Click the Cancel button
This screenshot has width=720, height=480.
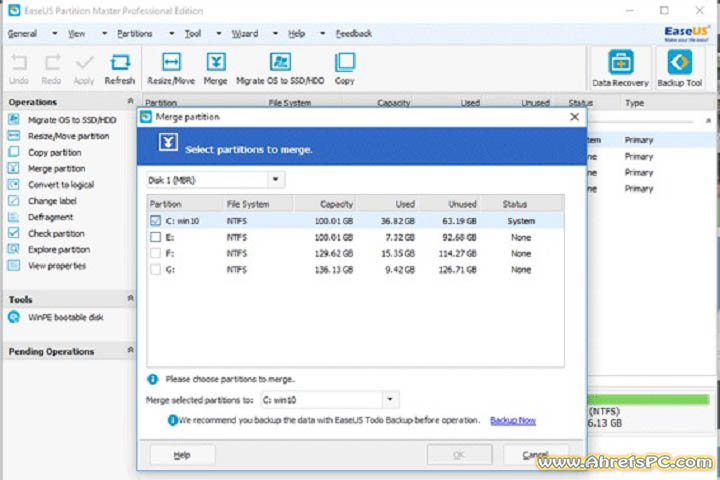pos(535,455)
